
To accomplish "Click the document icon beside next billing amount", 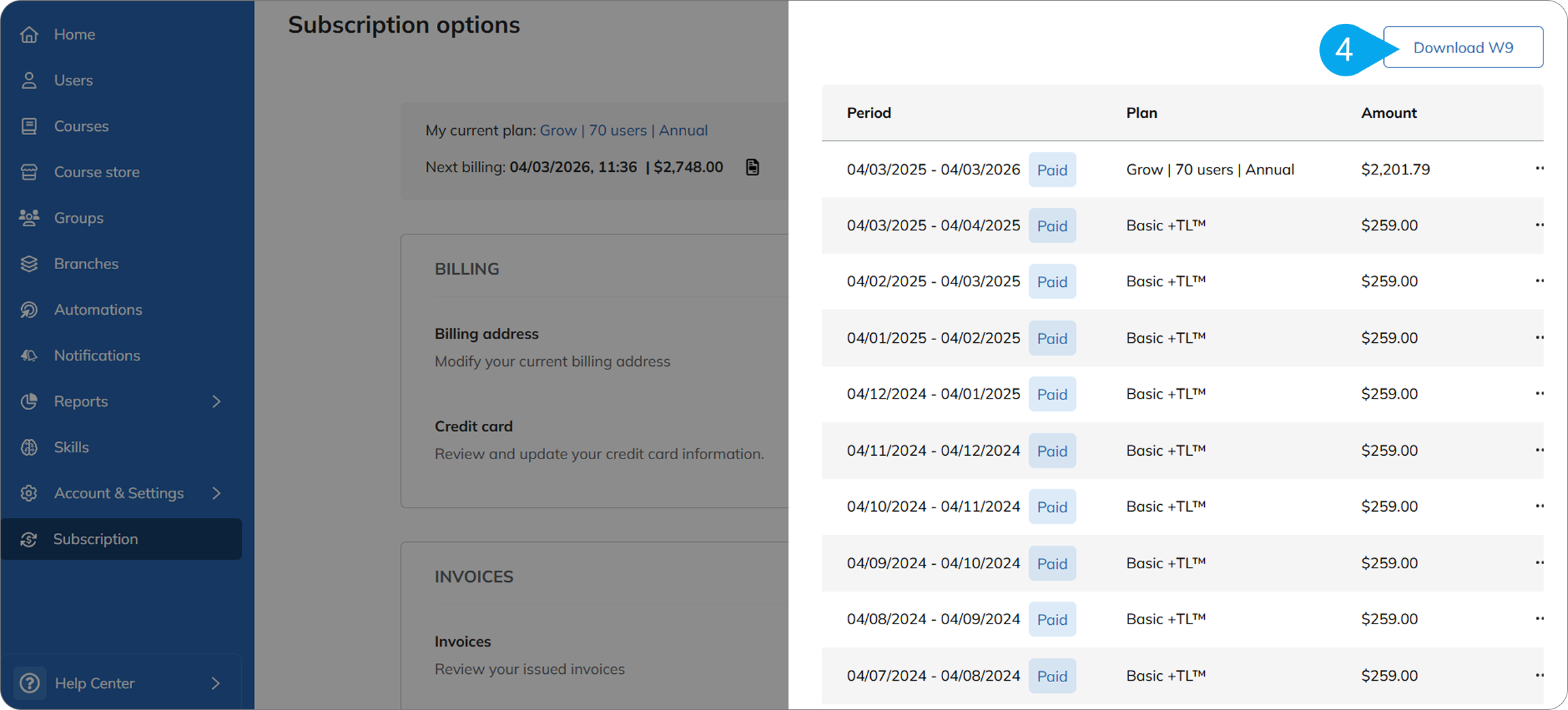I will coord(752,167).
